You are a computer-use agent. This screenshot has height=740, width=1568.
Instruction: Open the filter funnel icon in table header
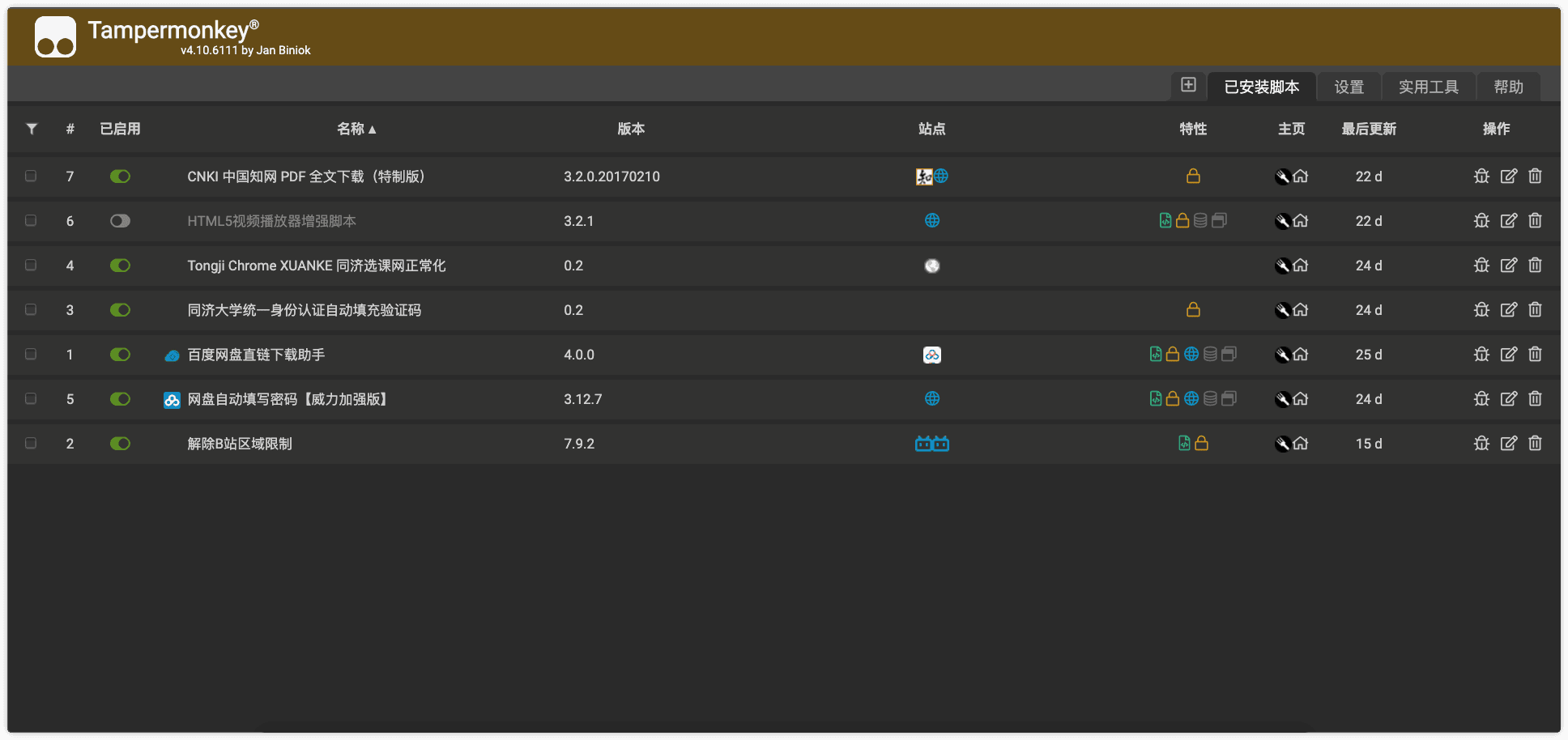[32, 129]
